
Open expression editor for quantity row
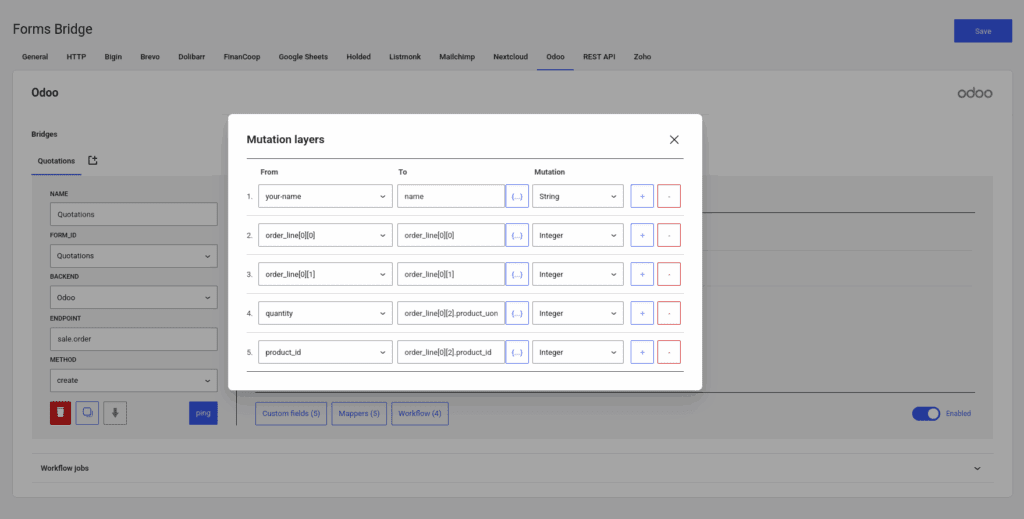coord(517,313)
